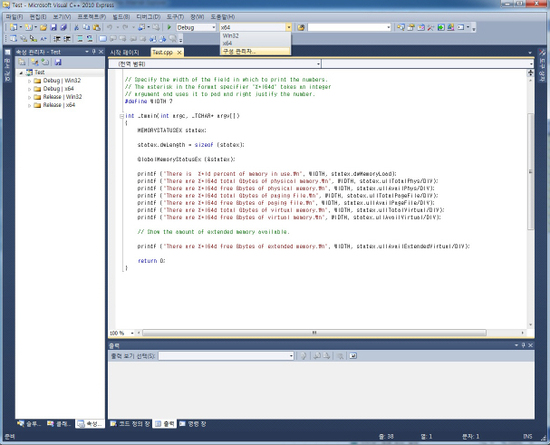Choose Win32 in the platform list
This screenshot has width=550, height=445.
[x=255, y=35]
